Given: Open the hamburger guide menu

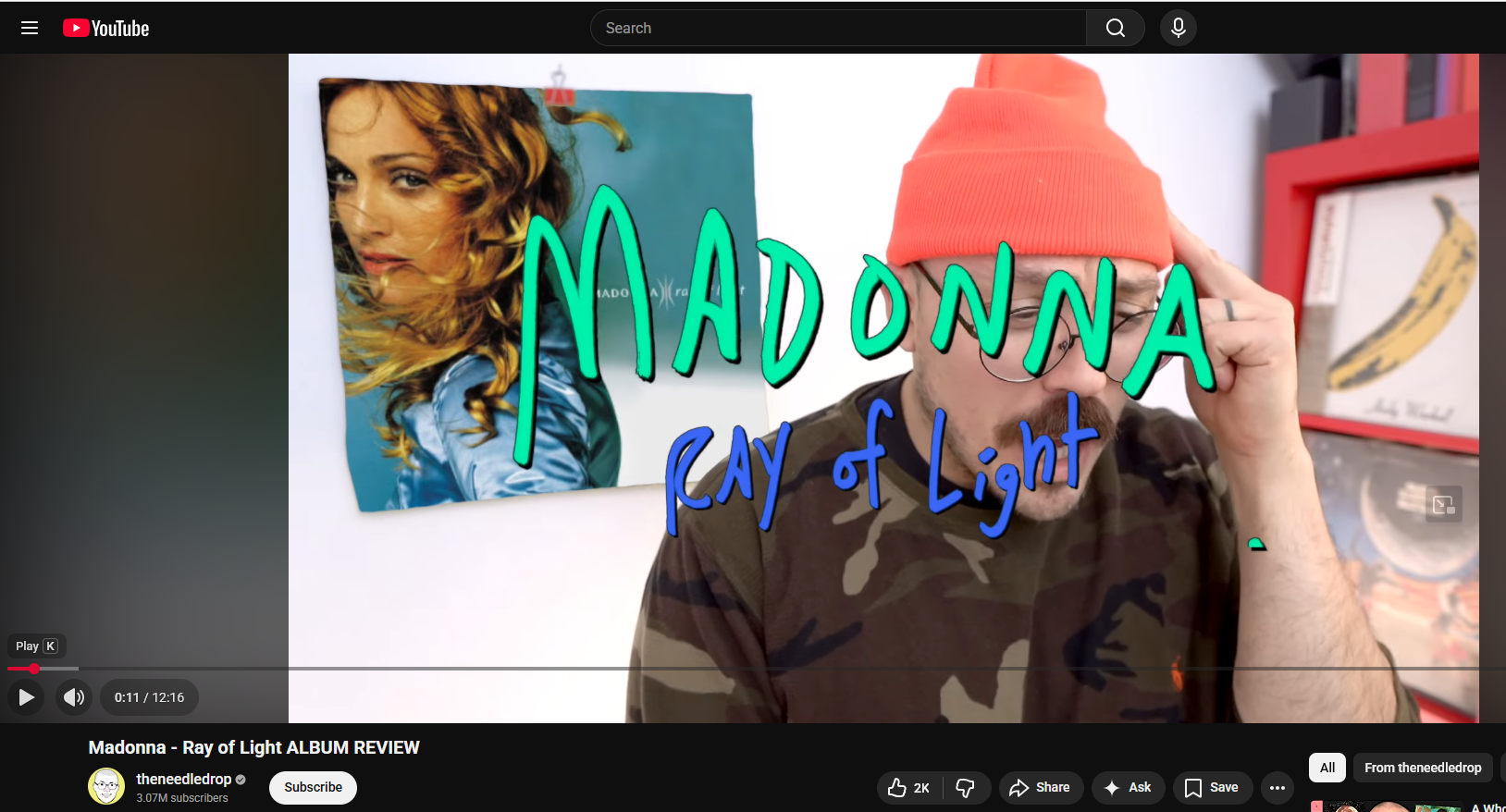Looking at the screenshot, I should coord(30,28).
